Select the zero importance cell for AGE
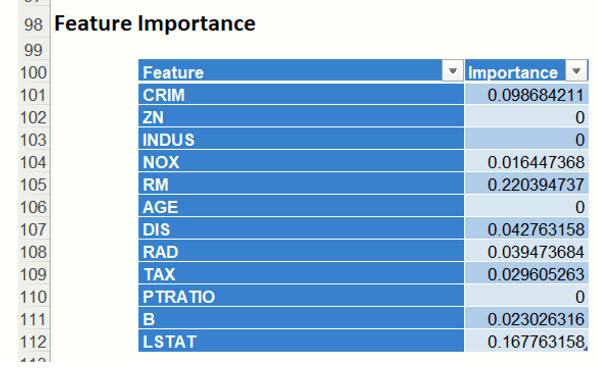 click(526, 207)
